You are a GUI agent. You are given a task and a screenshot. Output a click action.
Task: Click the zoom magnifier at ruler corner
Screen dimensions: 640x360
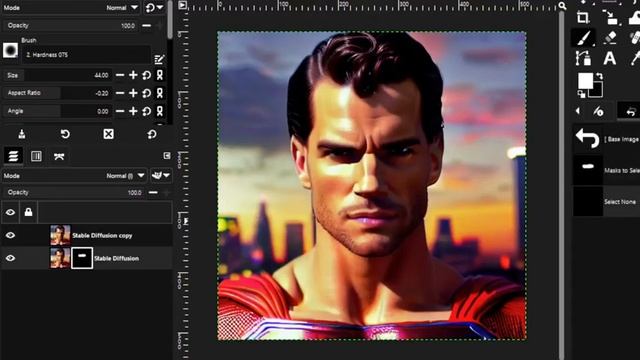click(562, 5)
